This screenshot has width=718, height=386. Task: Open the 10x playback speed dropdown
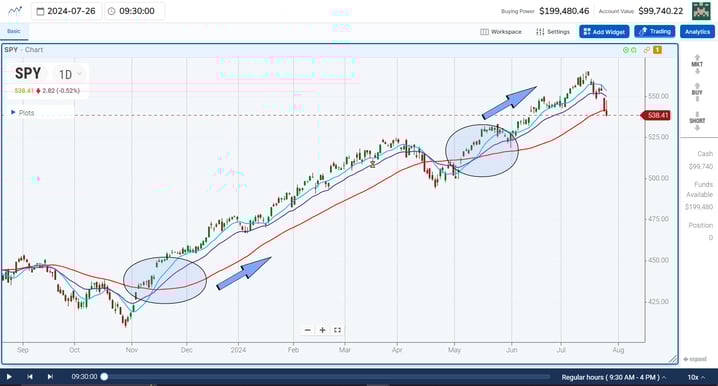[x=696, y=377]
